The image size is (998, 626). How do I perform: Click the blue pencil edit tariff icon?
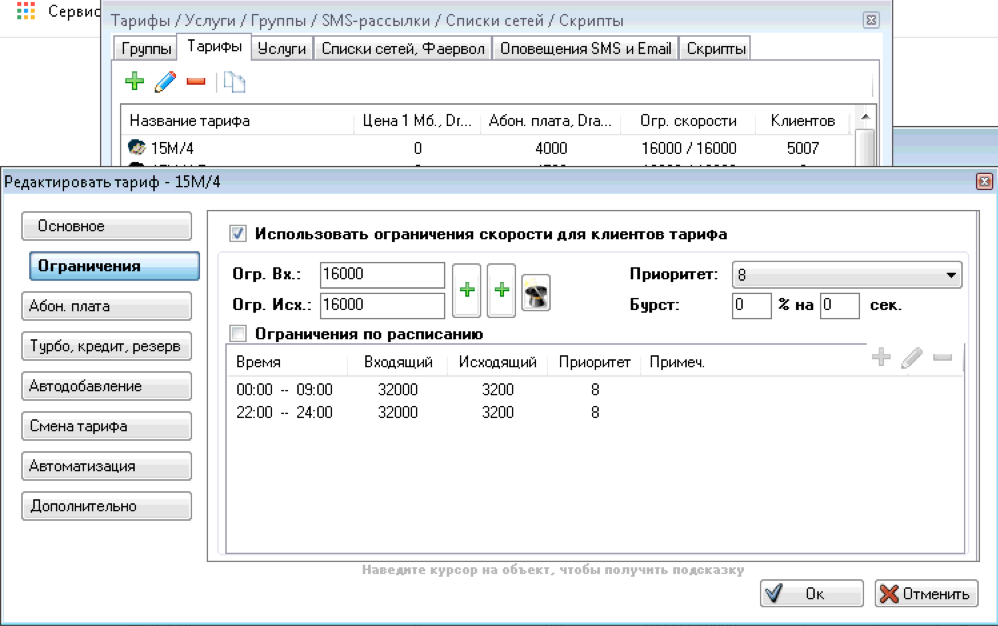(165, 81)
